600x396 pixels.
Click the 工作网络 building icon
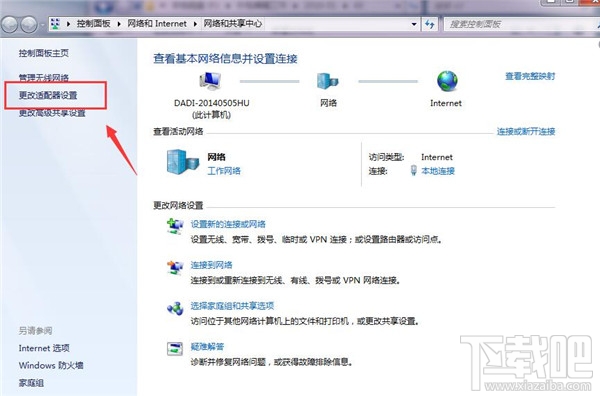[183, 161]
